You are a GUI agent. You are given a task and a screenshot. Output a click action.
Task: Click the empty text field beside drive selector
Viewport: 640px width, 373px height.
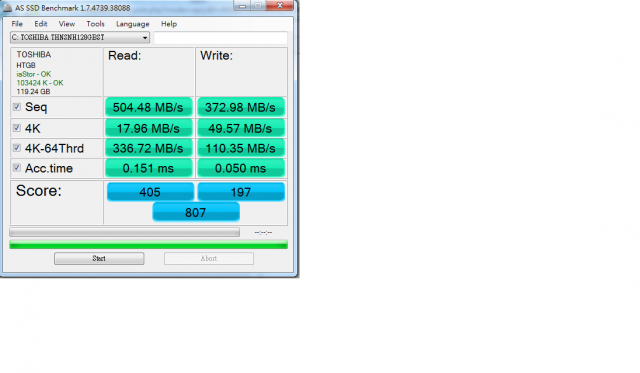(x=220, y=38)
